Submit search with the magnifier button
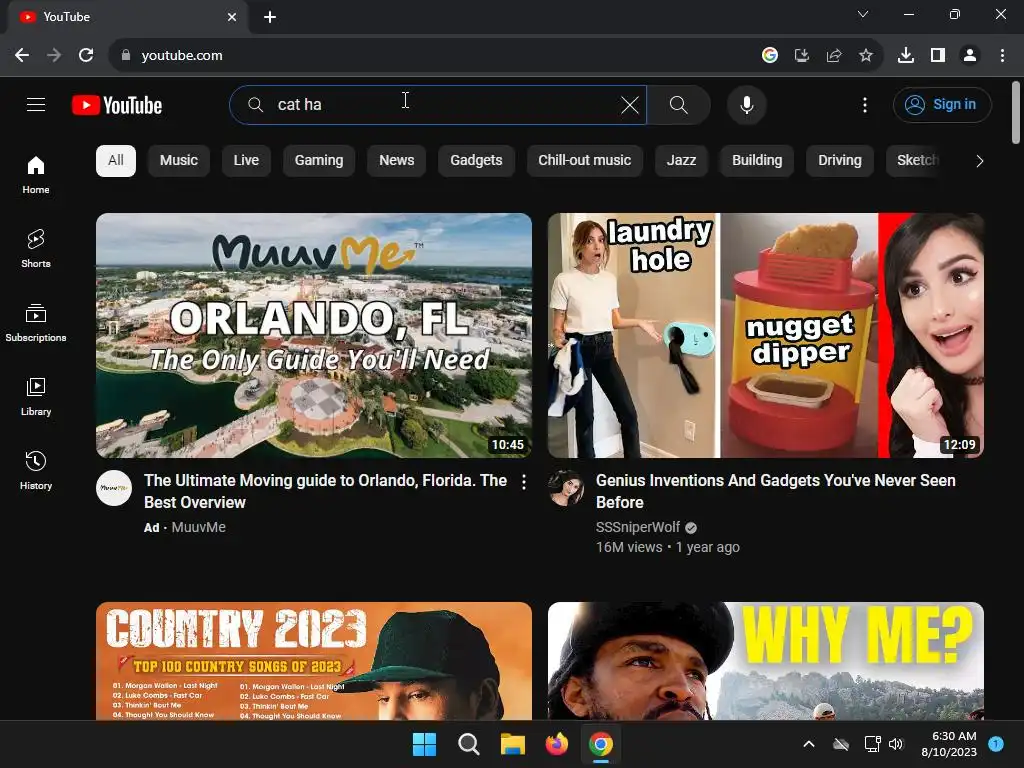Image resolution: width=1024 pixels, height=768 pixels. (x=679, y=105)
